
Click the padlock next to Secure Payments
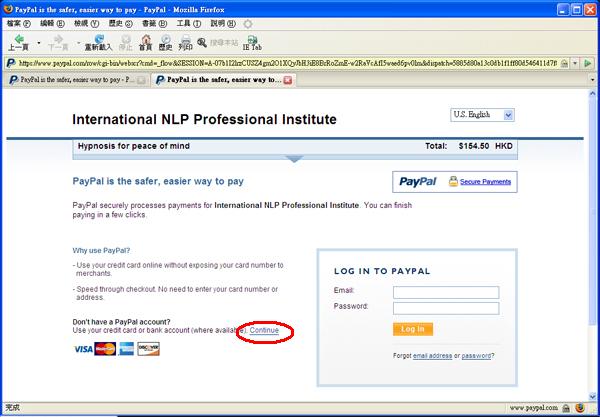tap(453, 181)
